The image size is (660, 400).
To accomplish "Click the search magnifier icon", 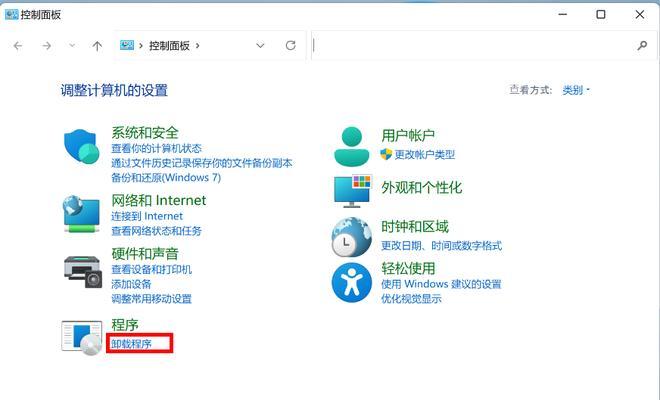I will coord(642,45).
